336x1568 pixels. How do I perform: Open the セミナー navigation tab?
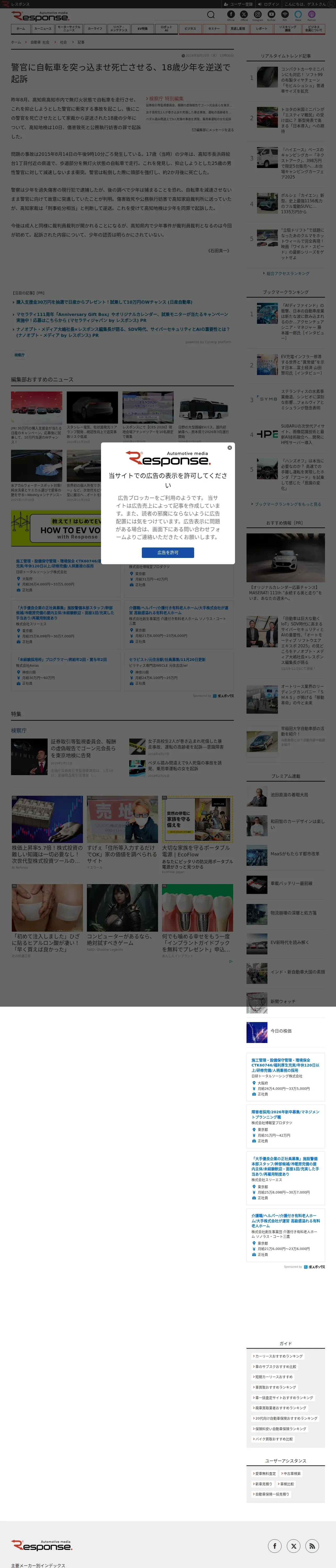214,28
